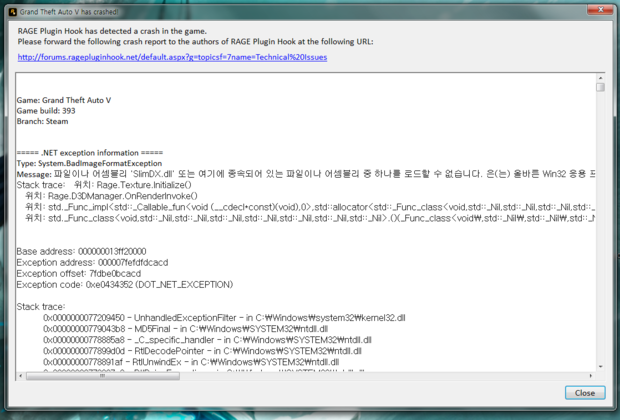This screenshot has width=620, height=420.
Task: Click the 'Rage.D3DManager.OnRenderInvoke()' line
Action: click(x=111, y=196)
